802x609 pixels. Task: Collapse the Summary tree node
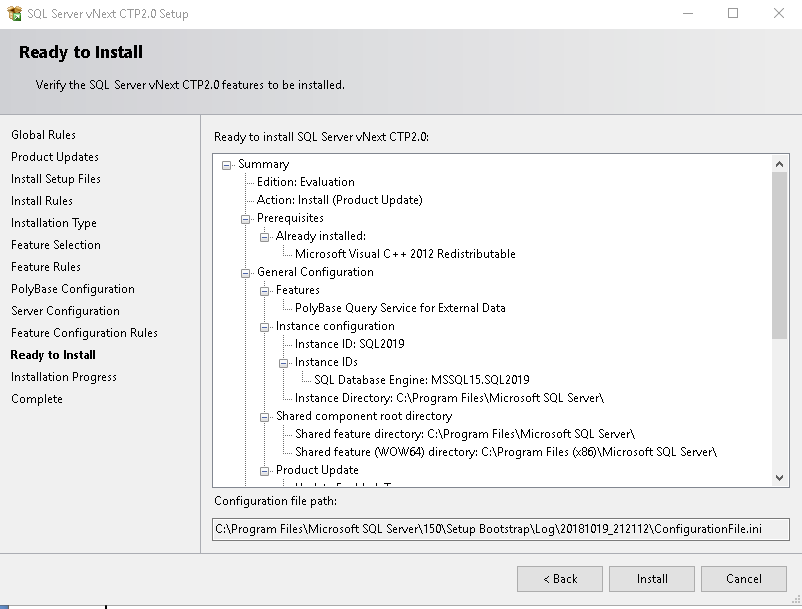pos(228,164)
